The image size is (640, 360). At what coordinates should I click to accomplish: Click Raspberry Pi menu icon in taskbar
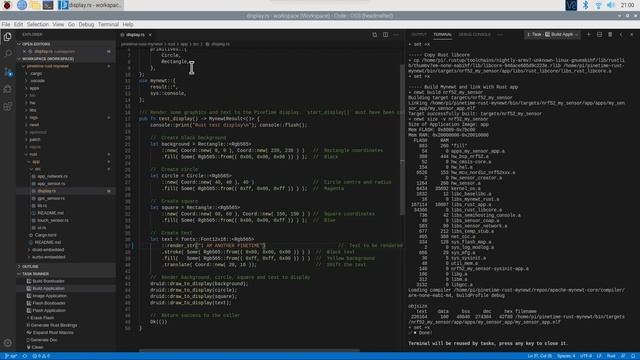7,5
